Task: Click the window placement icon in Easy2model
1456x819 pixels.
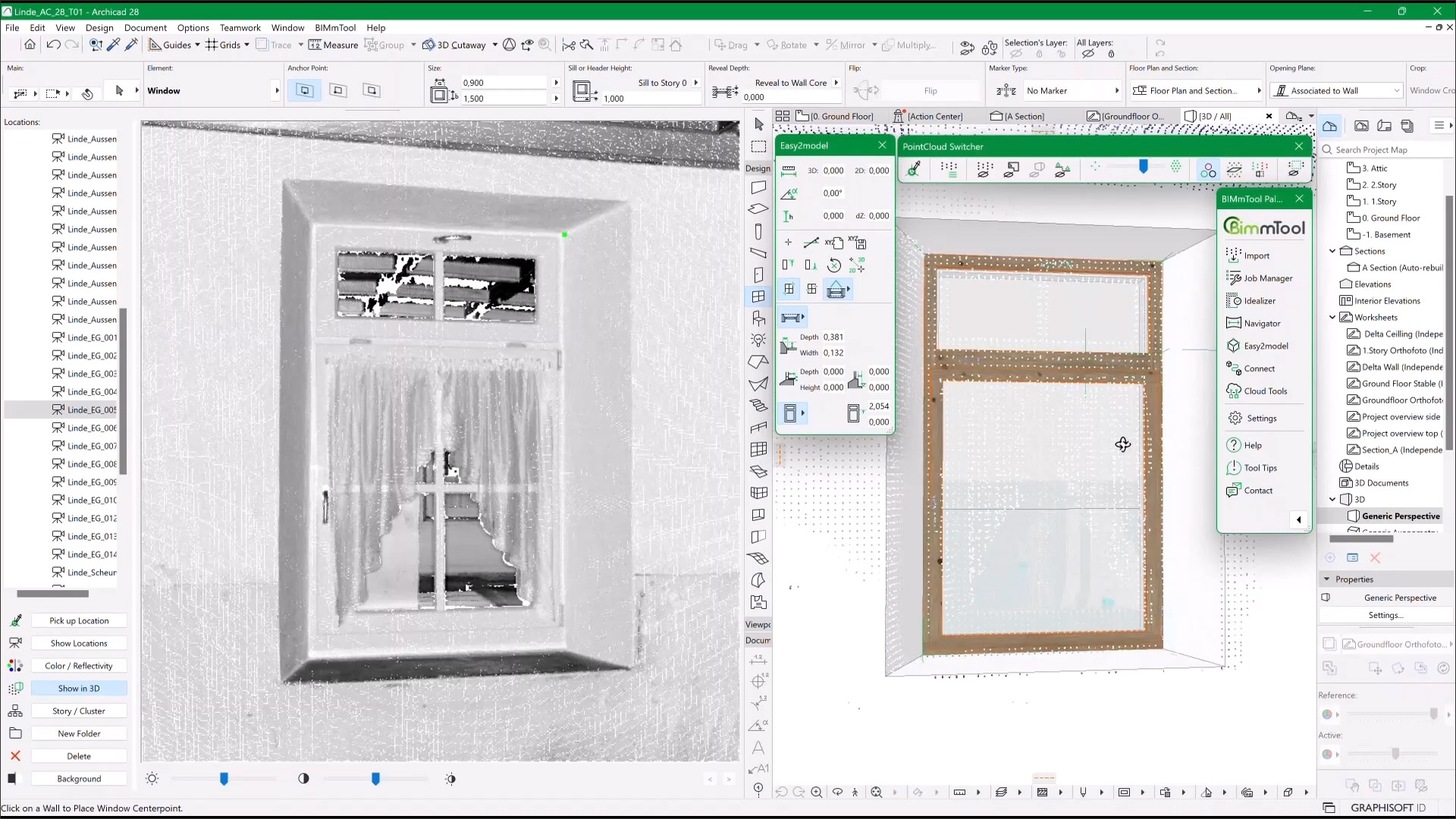Action: pyautogui.click(x=836, y=289)
